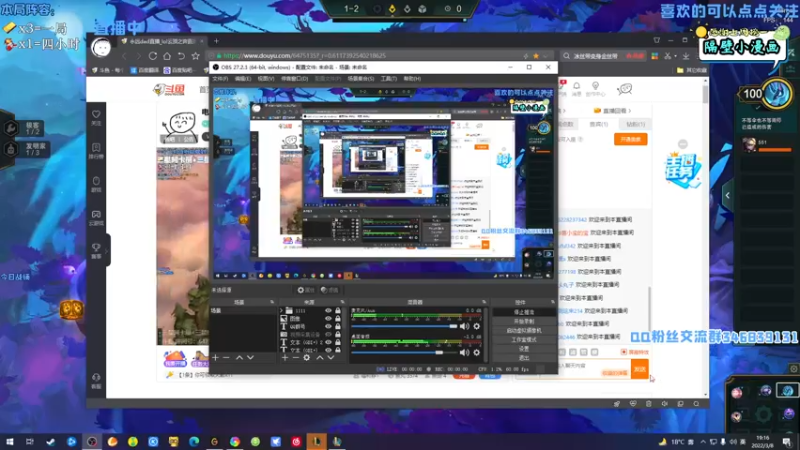
Task: Open OBS 场景集合(S) menu
Action: click(361, 79)
